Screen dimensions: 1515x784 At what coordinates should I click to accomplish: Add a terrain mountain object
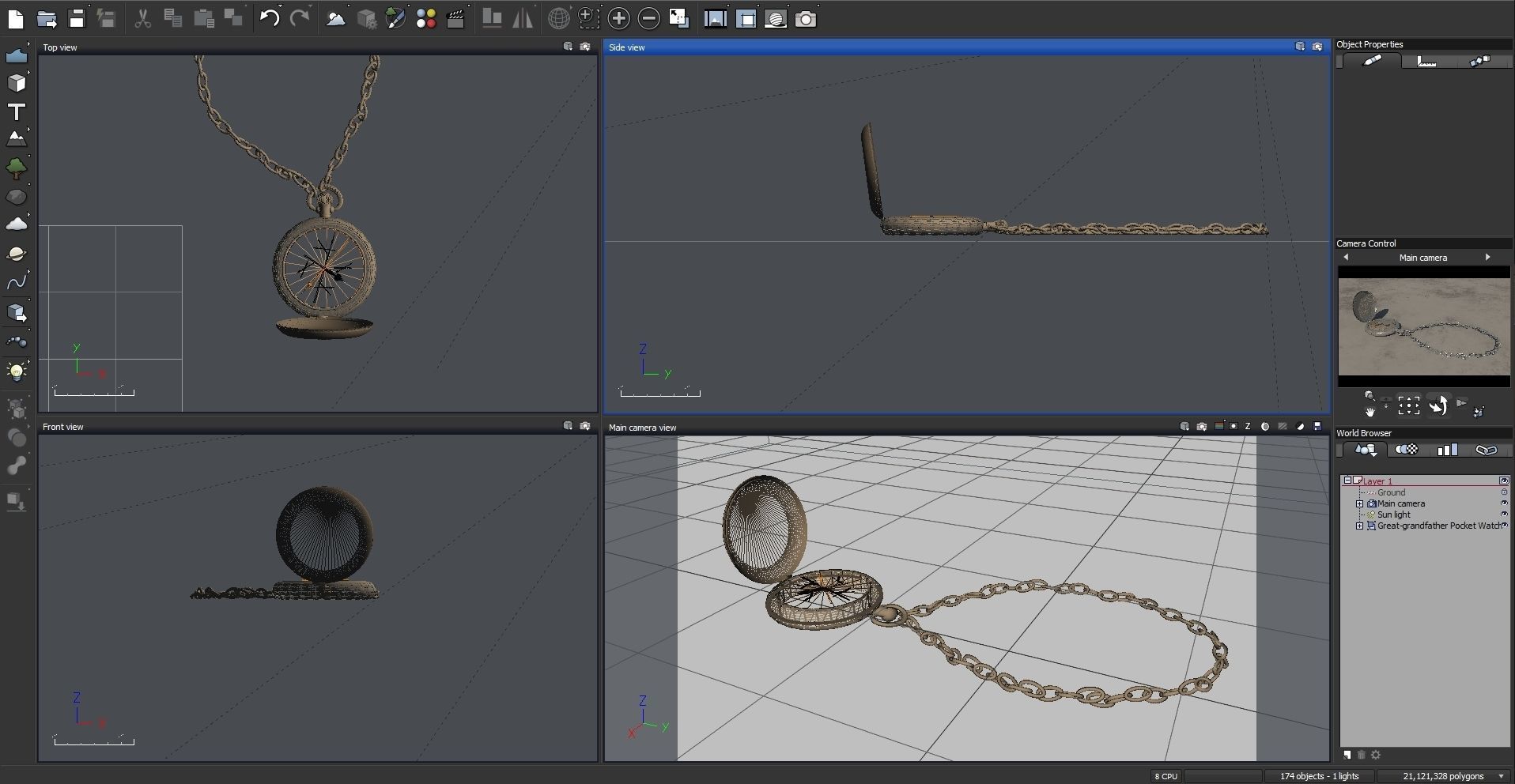point(17,139)
